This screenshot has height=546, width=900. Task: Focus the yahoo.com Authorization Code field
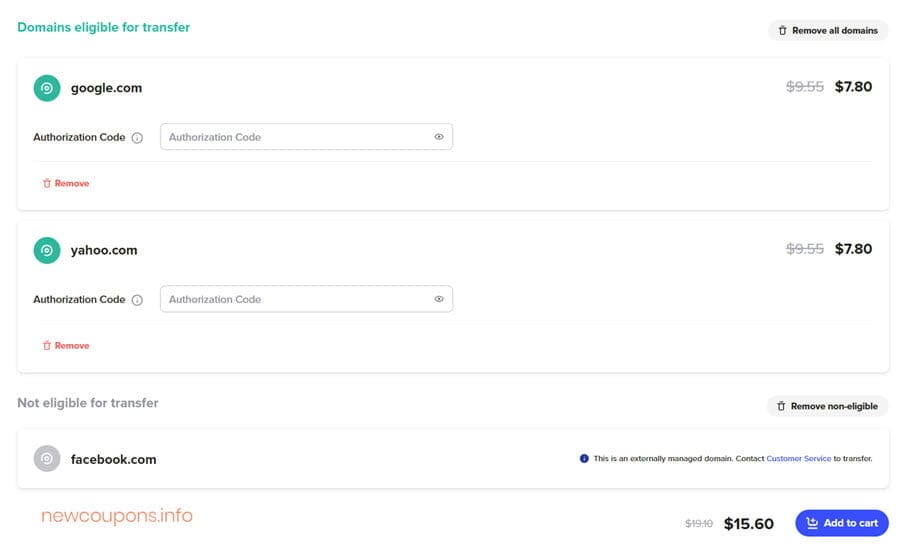pyautogui.click(x=307, y=299)
